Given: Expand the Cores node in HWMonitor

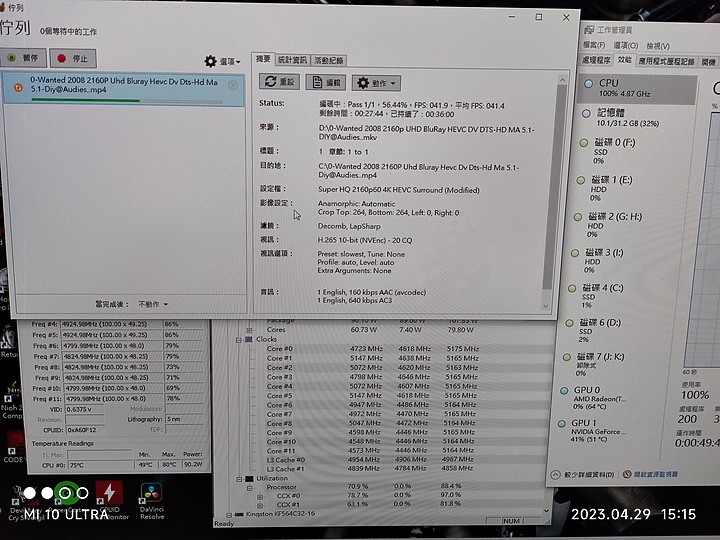Looking at the screenshot, I should tap(249, 330).
